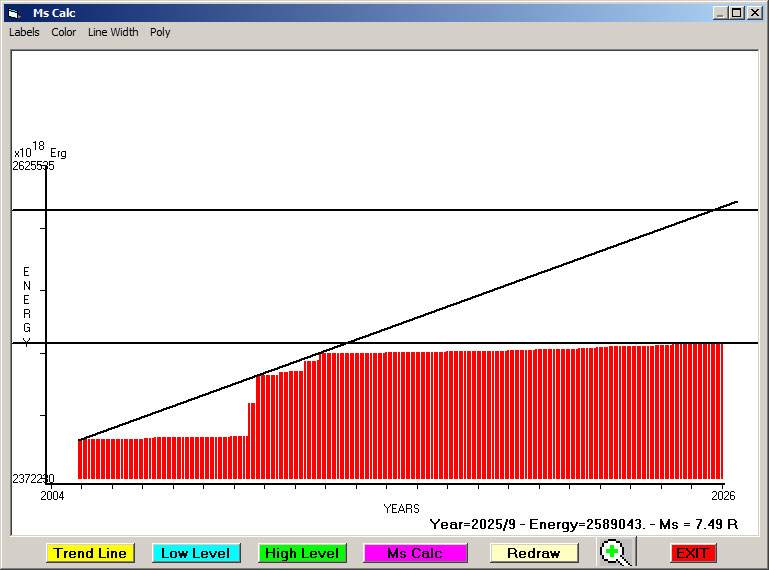Select the green High Level button
Screen dimensions: 769x570
pyautogui.click(x=302, y=553)
